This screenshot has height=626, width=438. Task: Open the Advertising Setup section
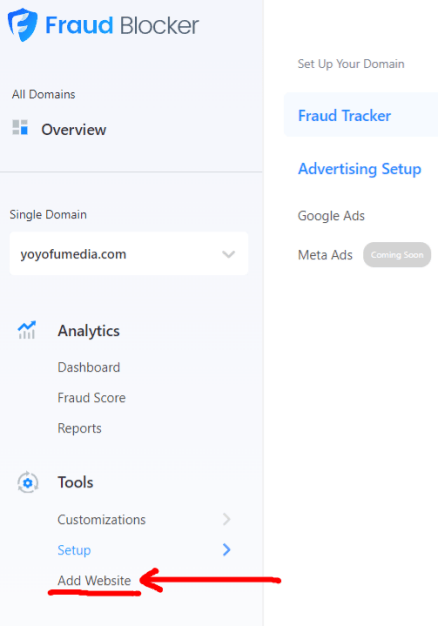click(360, 169)
